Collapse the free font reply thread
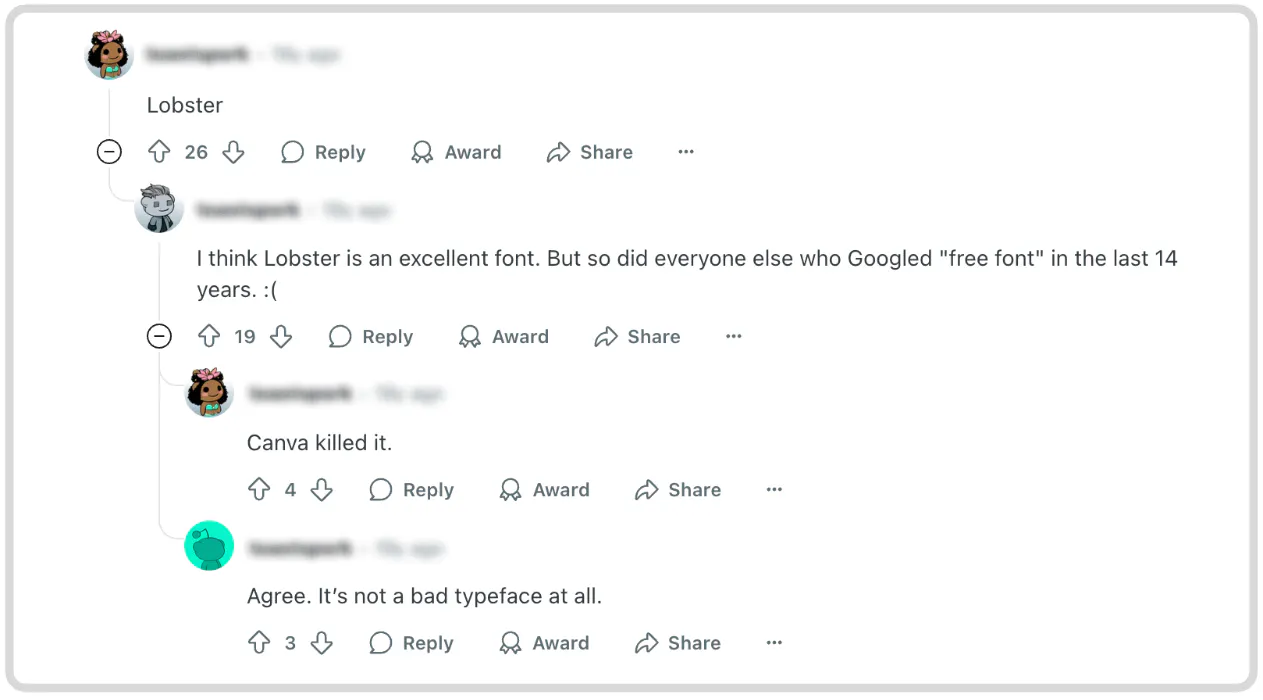 [x=159, y=337]
